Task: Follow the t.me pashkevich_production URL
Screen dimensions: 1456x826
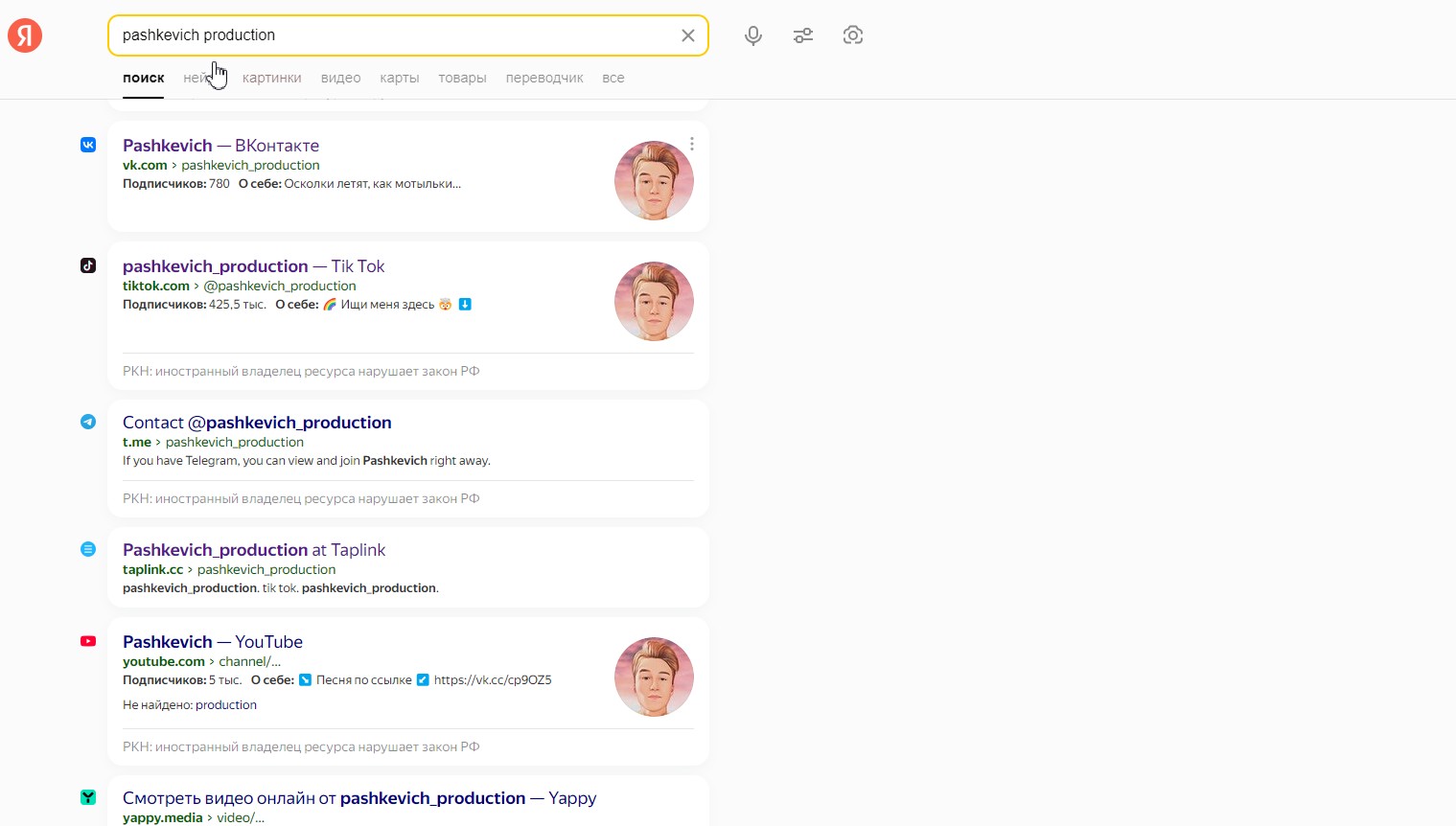Action: coord(214,443)
